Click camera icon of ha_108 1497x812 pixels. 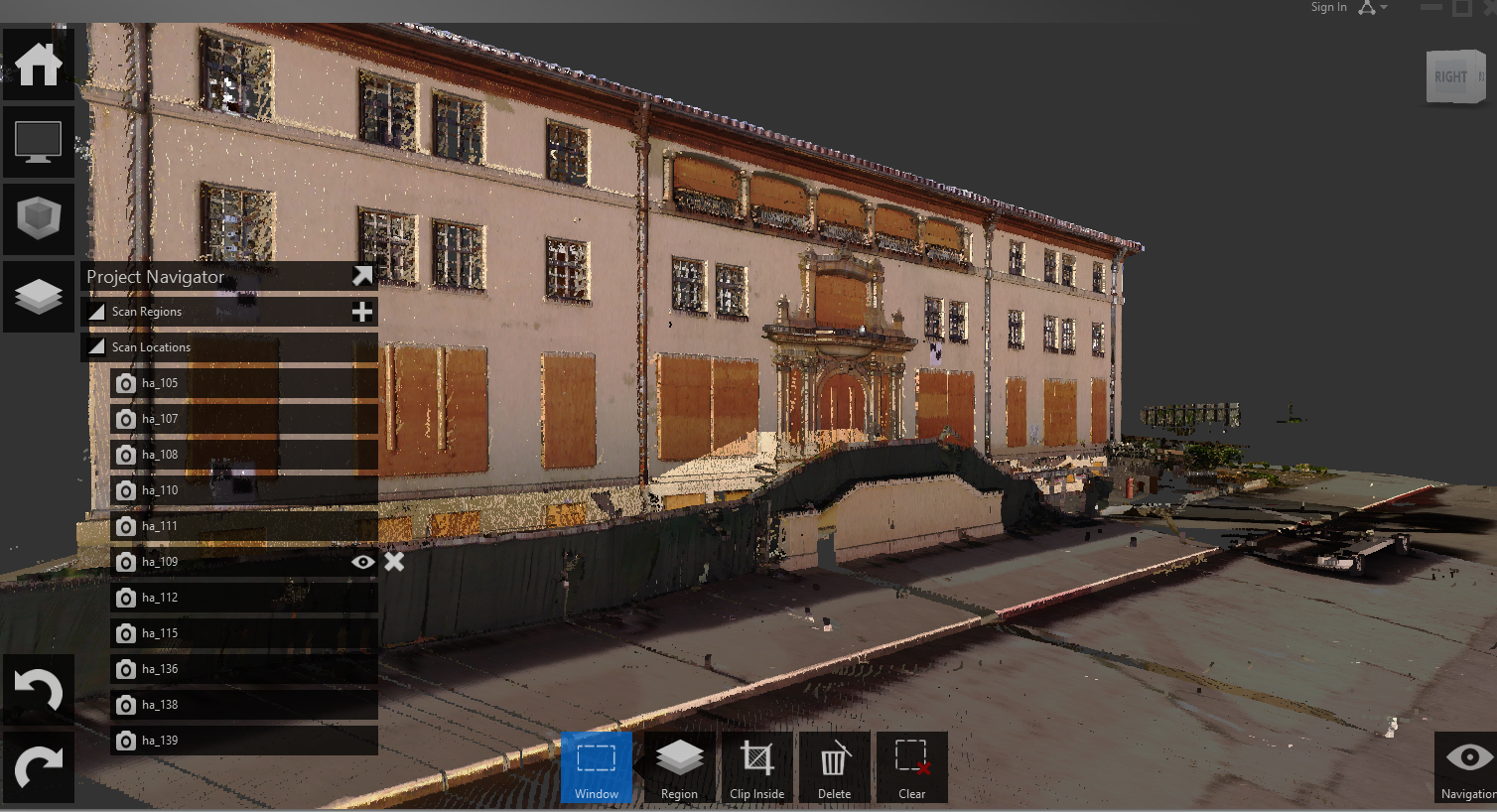(x=125, y=455)
